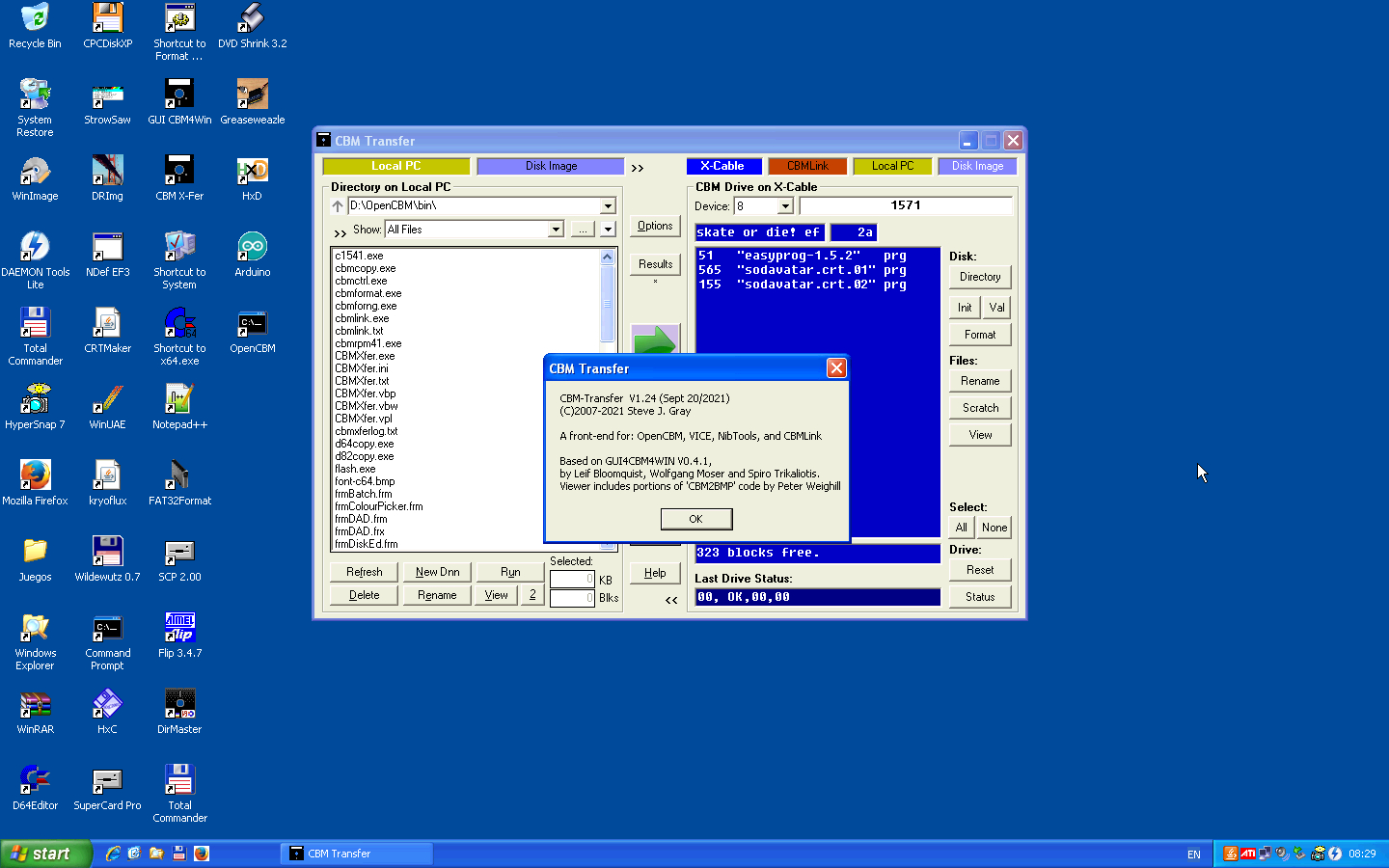Select the WinUAE desktop icon
Viewport: 1389px width, 868px height.
click(107, 407)
